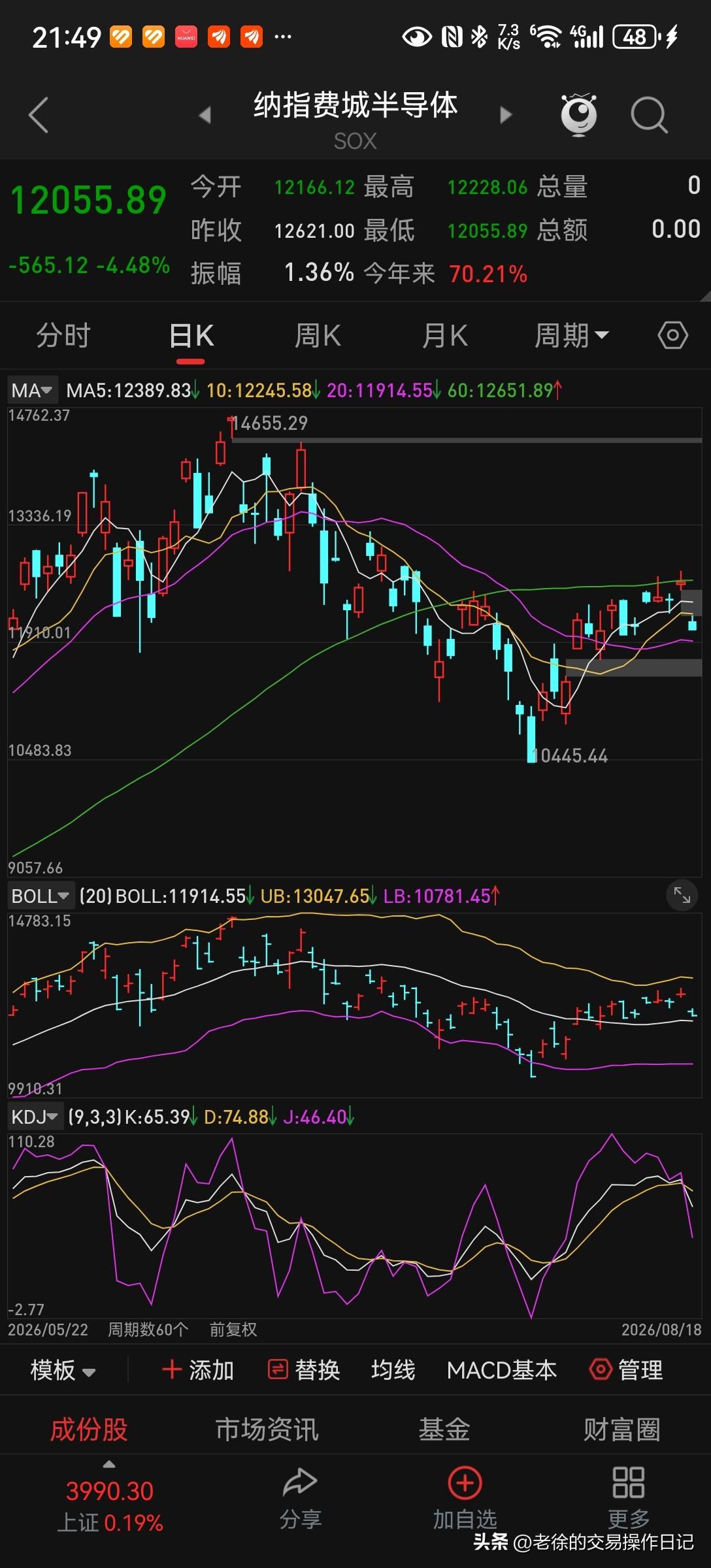Image resolution: width=711 pixels, height=1568 pixels.
Task: Open the 模板 template dropdown
Action: (63, 1370)
